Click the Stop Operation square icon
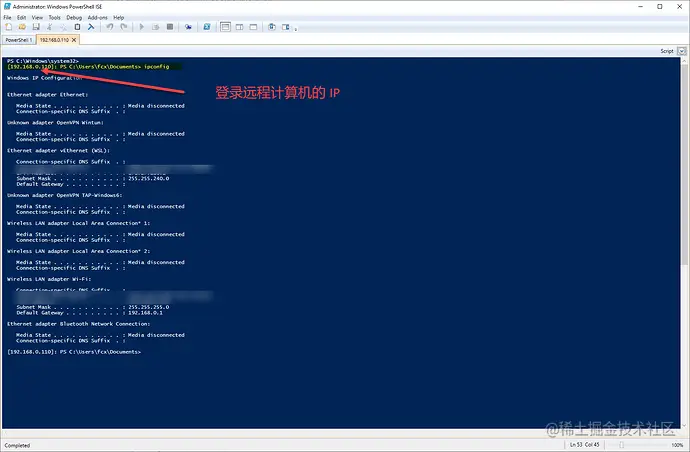 pos(170,27)
